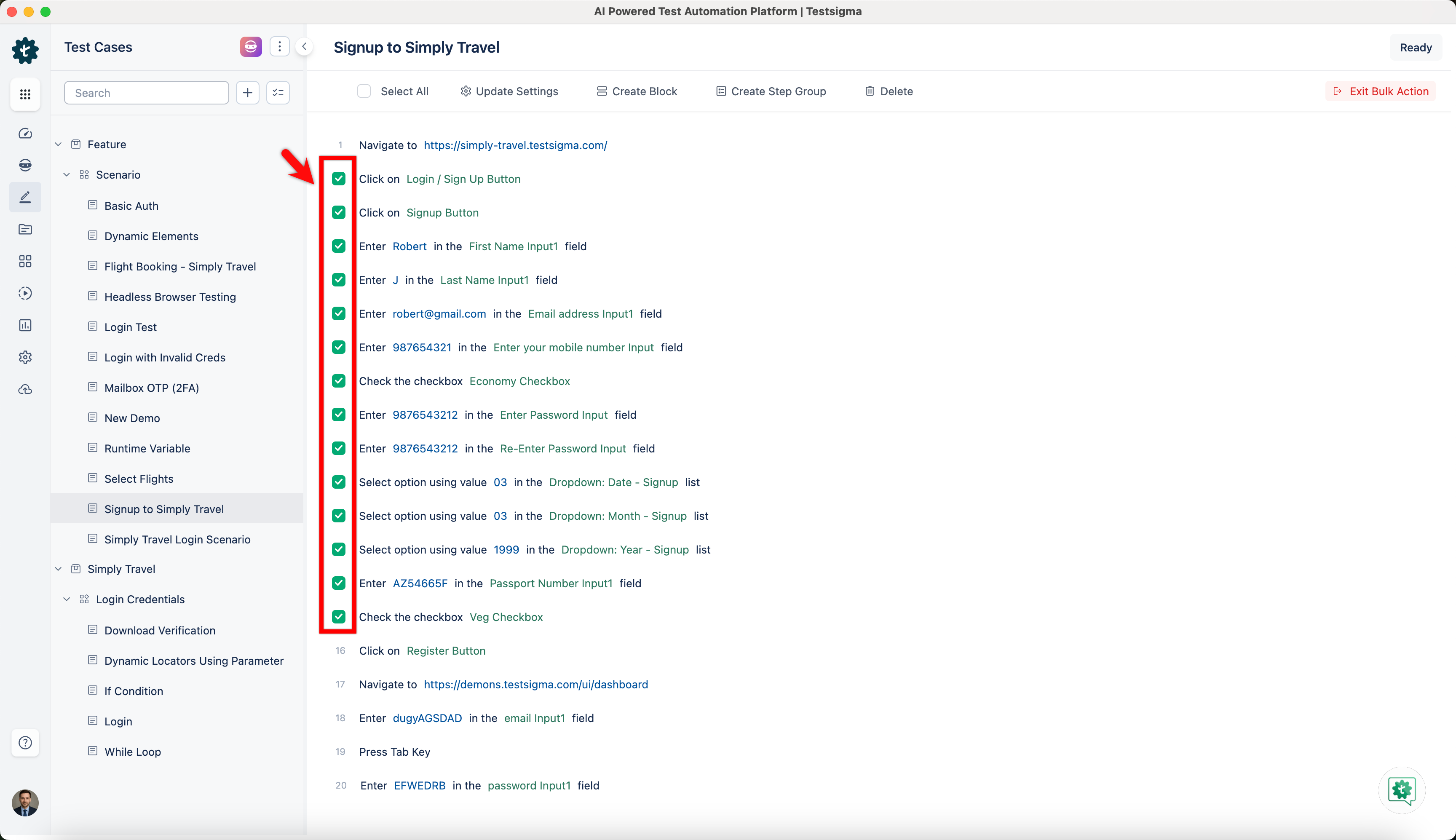
Task: Collapse the Feature folder
Action: [58, 144]
